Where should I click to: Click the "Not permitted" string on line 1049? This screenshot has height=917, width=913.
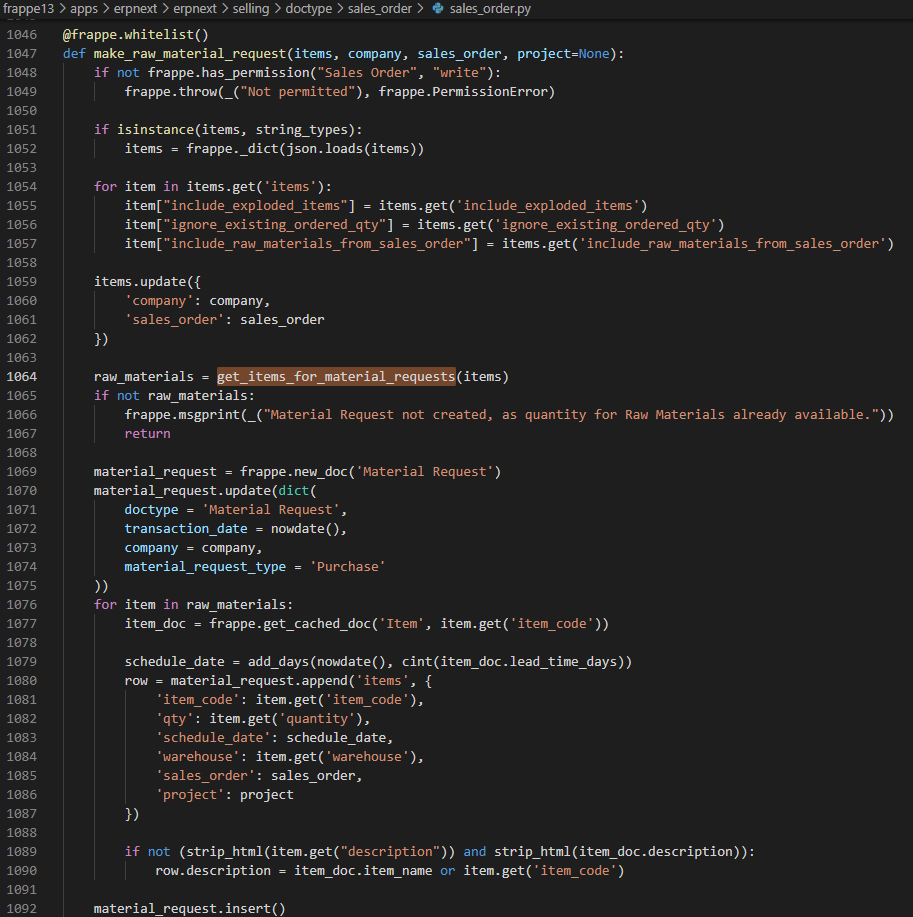(298, 92)
